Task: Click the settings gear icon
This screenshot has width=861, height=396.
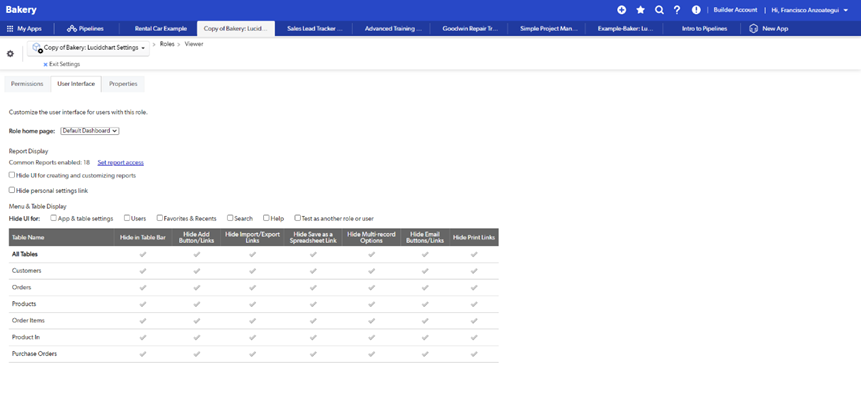Action: tap(10, 54)
